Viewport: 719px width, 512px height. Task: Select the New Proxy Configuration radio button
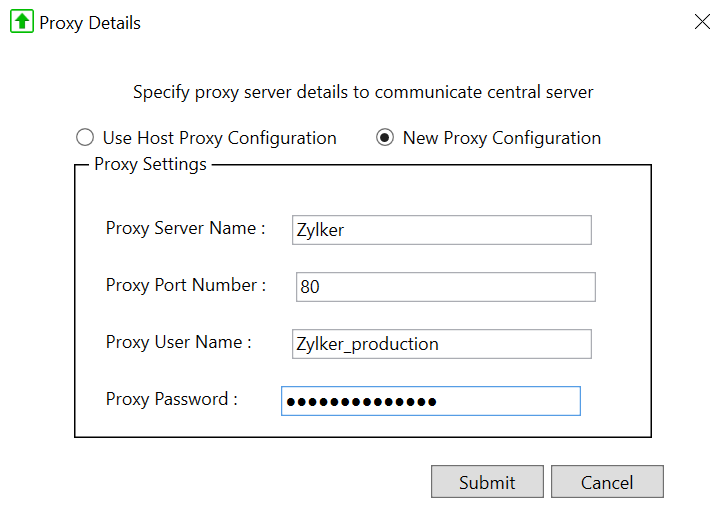(385, 138)
